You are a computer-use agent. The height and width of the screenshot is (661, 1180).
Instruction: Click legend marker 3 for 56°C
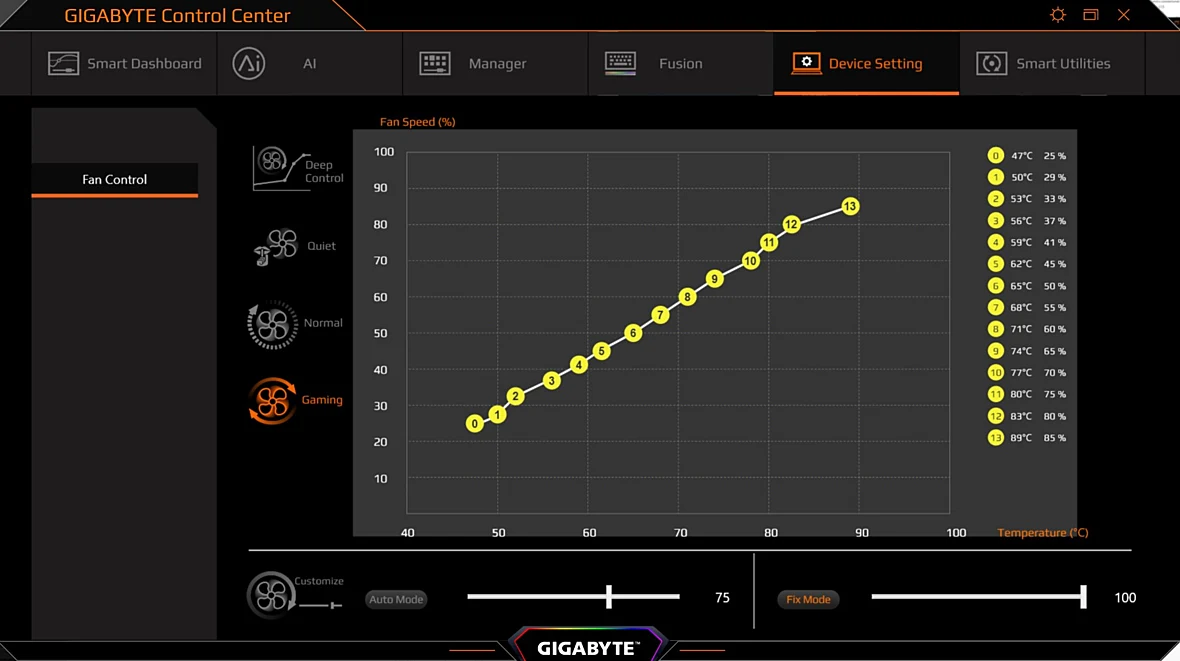tap(995, 221)
